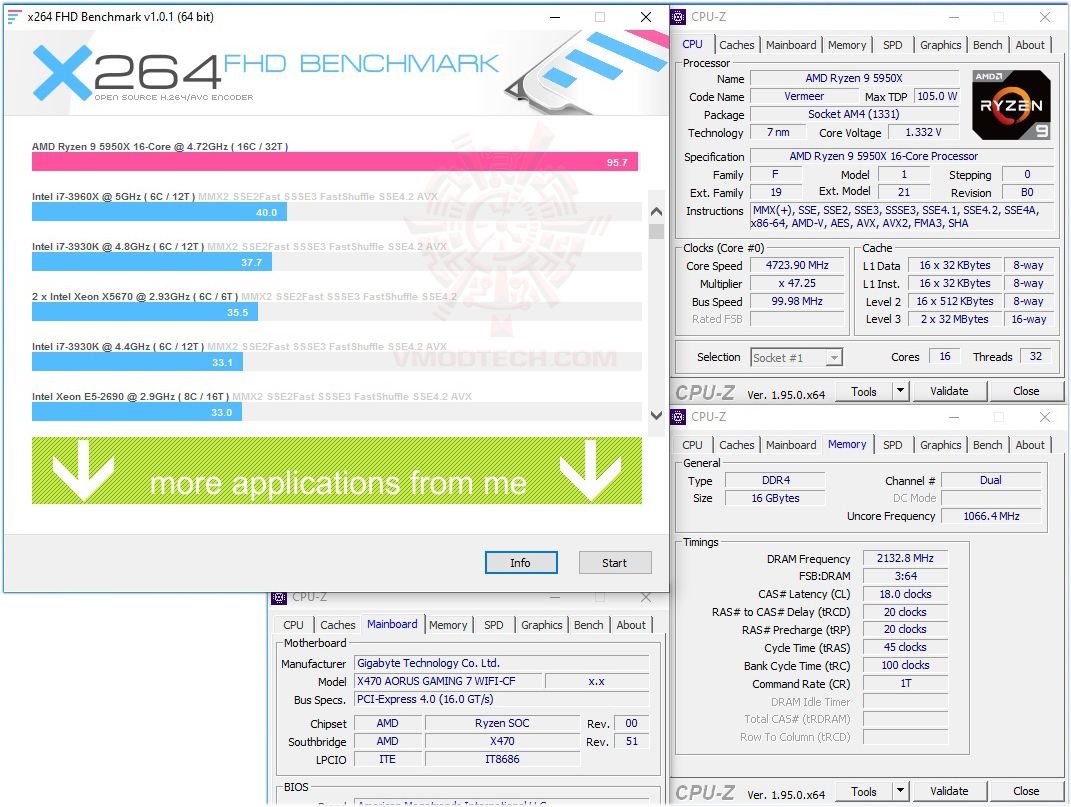
Task: Click the memory Type value 'DDR4'
Action: (x=775, y=480)
